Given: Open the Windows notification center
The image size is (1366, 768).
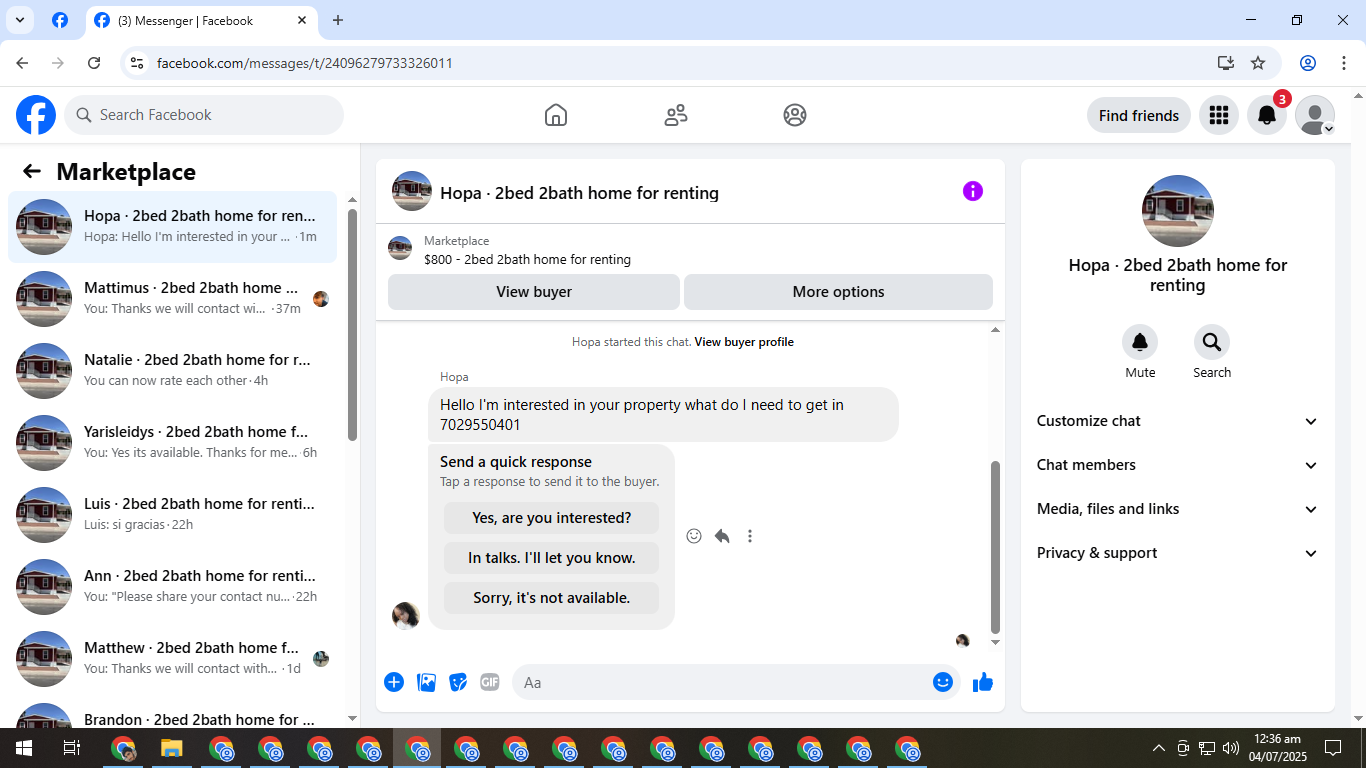Looking at the screenshot, I should point(1332,748).
